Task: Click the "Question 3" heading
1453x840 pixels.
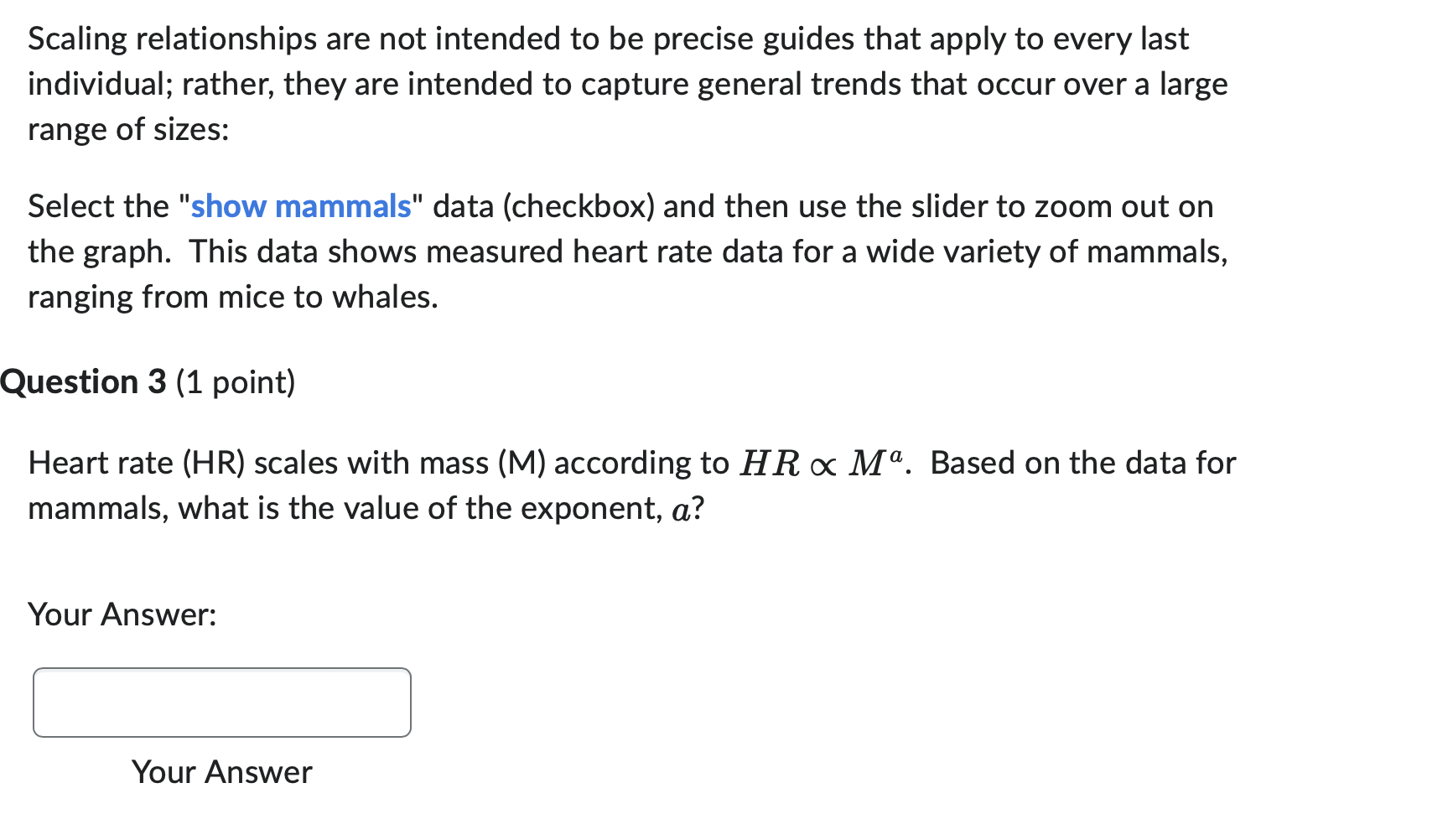Action: coord(84,382)
